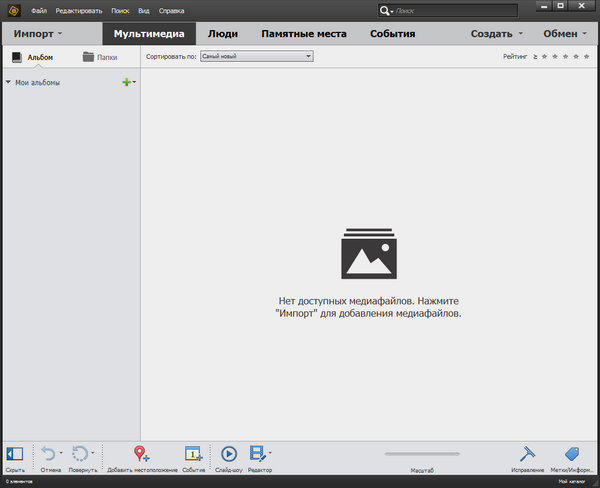Switch to the Папки panel tab
This screenshot has width=600, height=488.
click(x=100, y=58)
